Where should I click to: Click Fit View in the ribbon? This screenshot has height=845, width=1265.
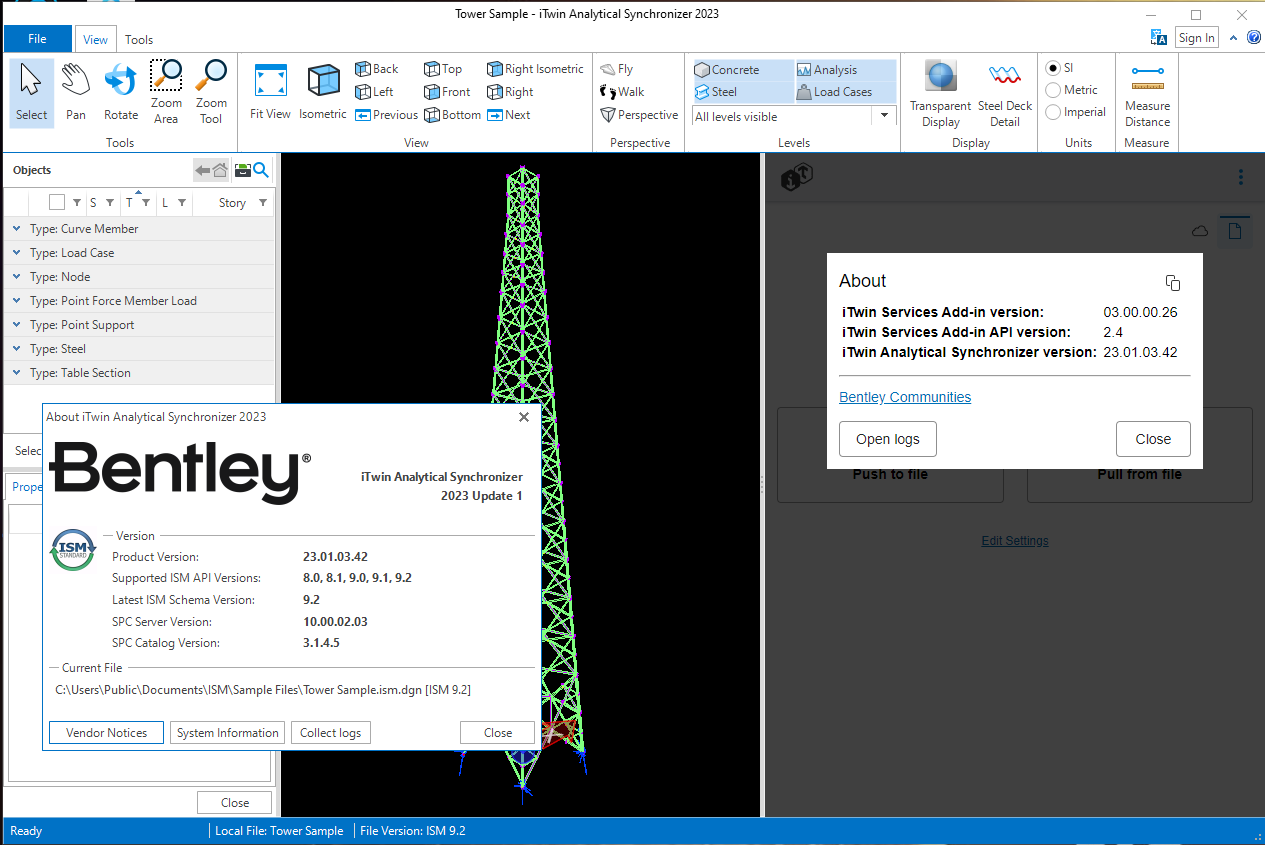coord(270,92)
